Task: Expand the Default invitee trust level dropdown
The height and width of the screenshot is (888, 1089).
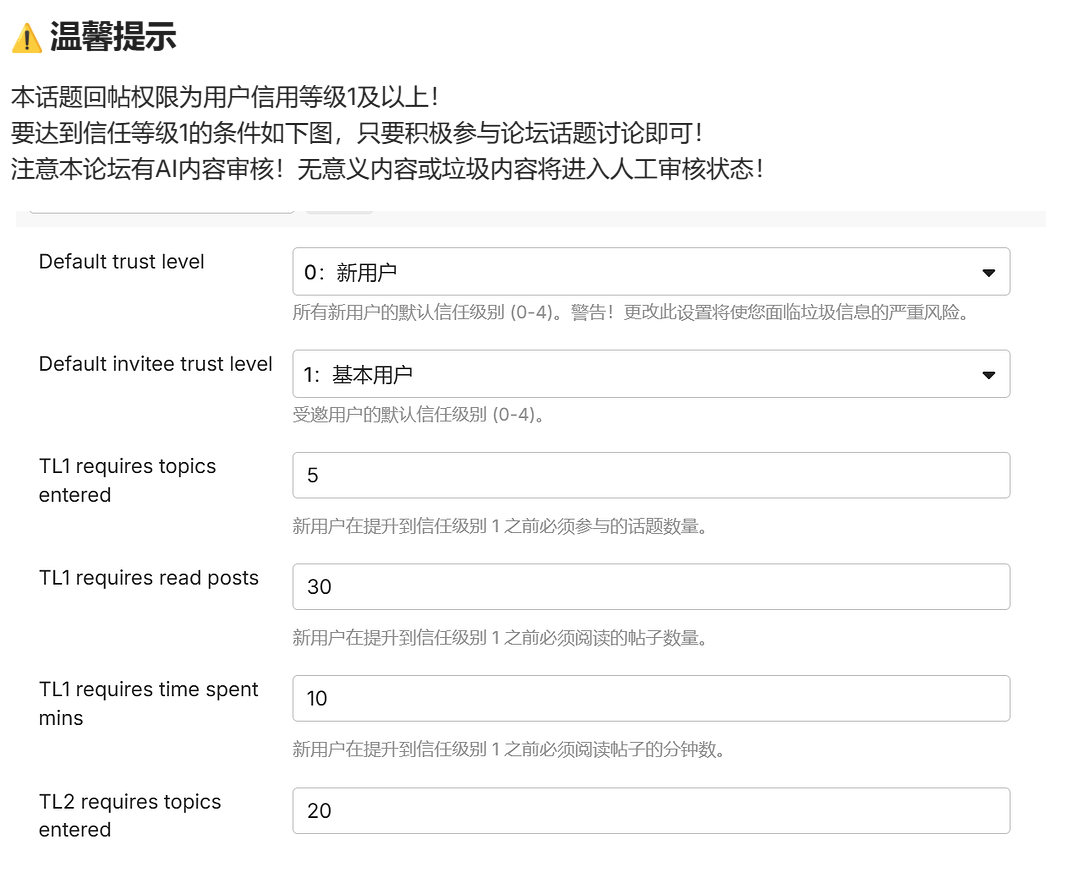Action: coord(651,374)
